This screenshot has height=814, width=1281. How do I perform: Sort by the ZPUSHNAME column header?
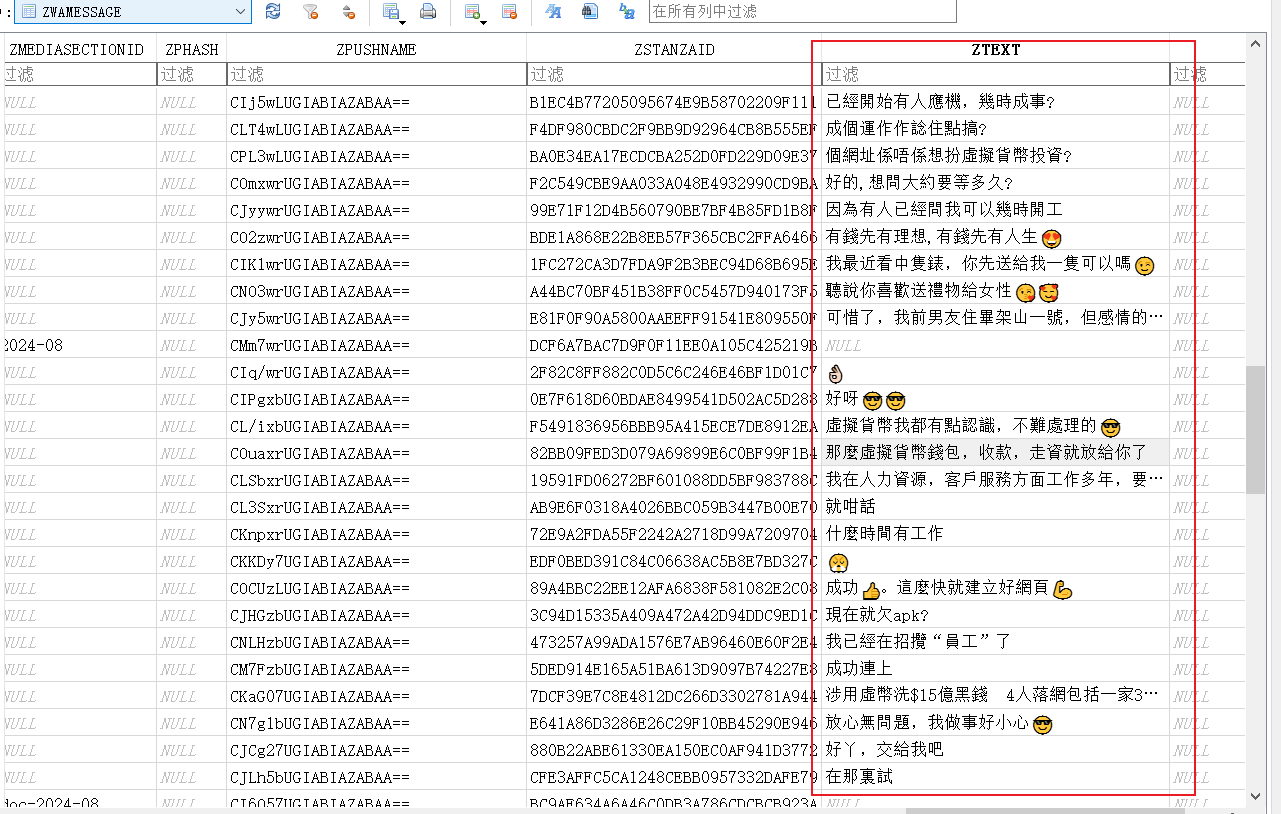(x=377, y=49)
